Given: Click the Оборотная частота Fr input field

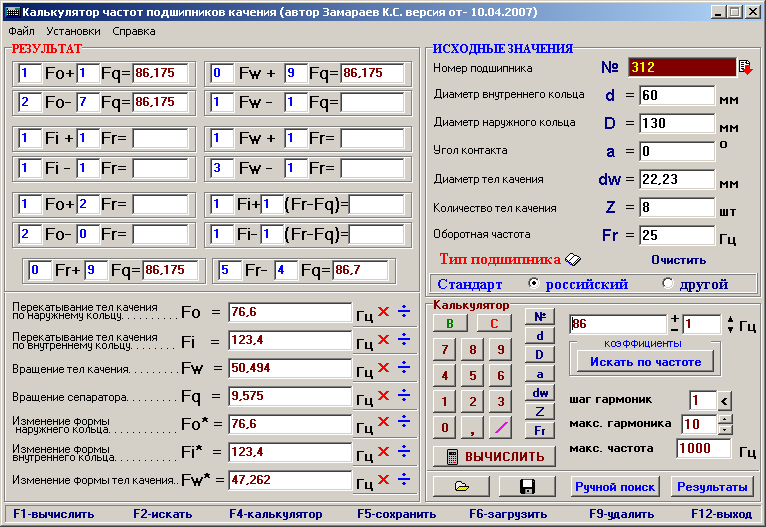Looking at the screenshot, I should (x=676, y=236).
